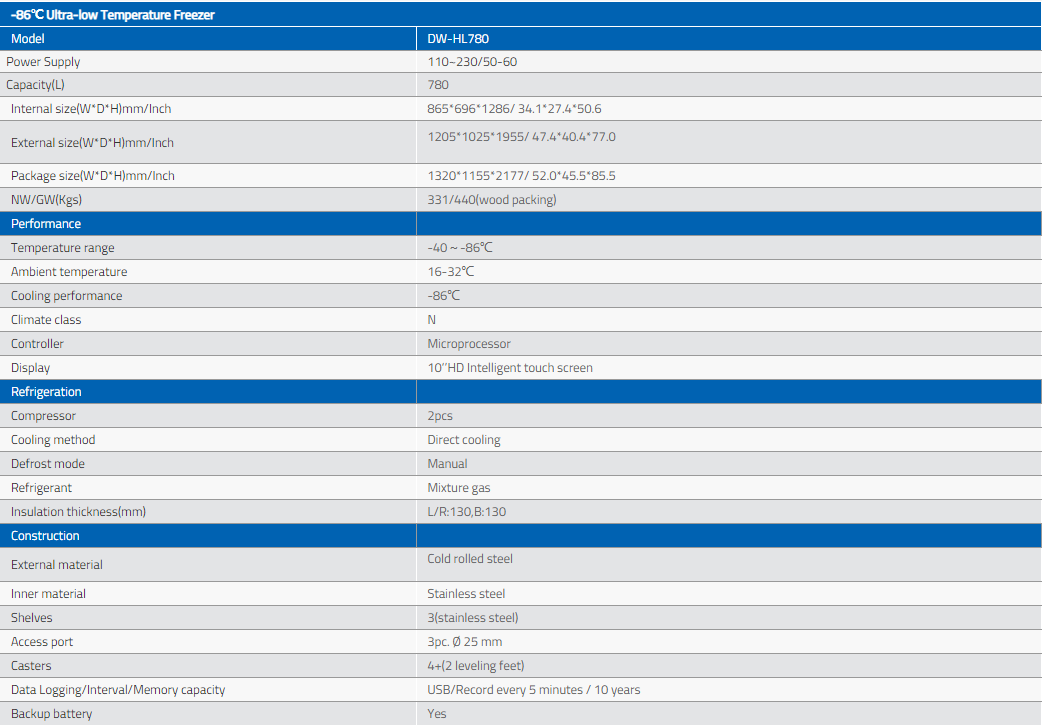The image size is (1042, 725).
Task: Select the Access port value 3pc. Ø 25 mm
Action: [x=465, y=642]
